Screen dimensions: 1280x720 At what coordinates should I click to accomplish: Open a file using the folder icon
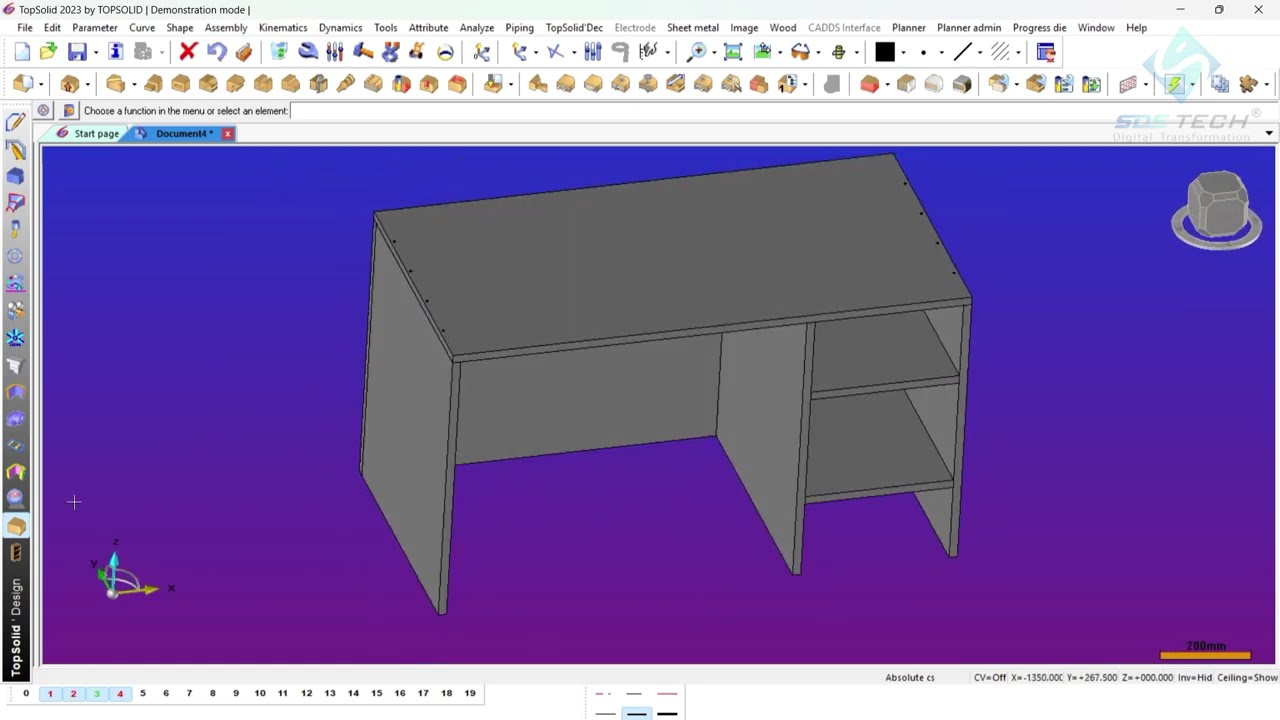(x=48, y=52)
